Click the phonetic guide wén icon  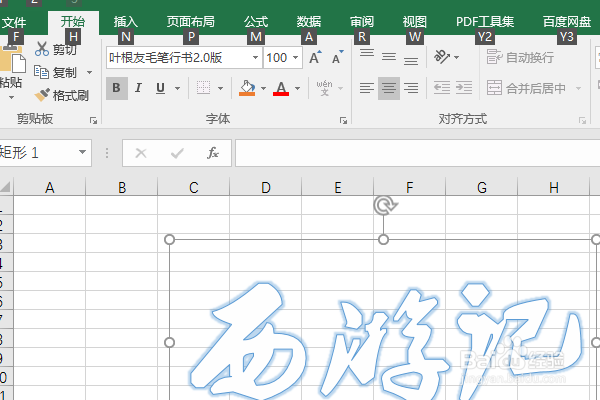(x=324, y=88)
